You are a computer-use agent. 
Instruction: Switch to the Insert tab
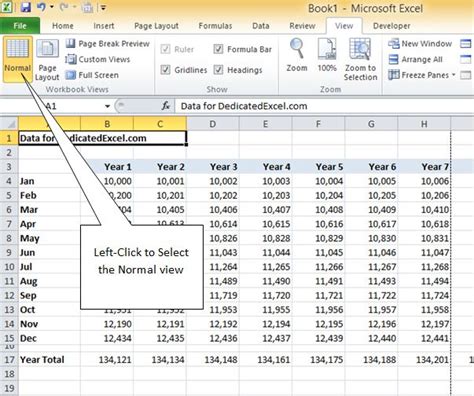[104, 26]
